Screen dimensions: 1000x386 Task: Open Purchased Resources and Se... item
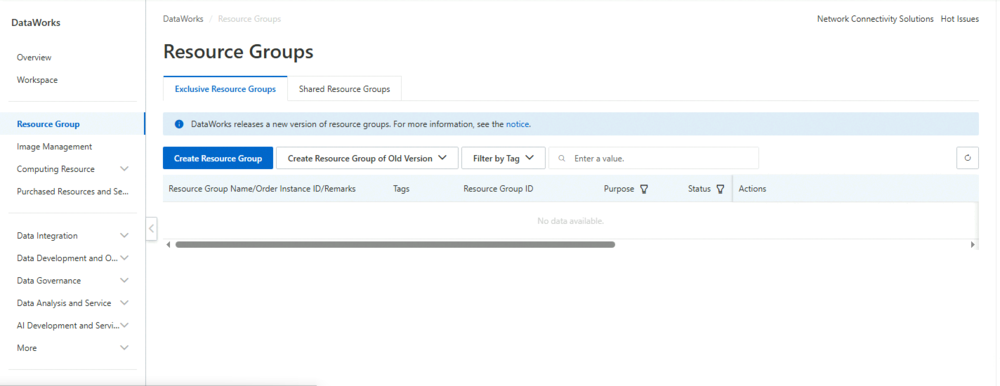click(x=73, y=191)
